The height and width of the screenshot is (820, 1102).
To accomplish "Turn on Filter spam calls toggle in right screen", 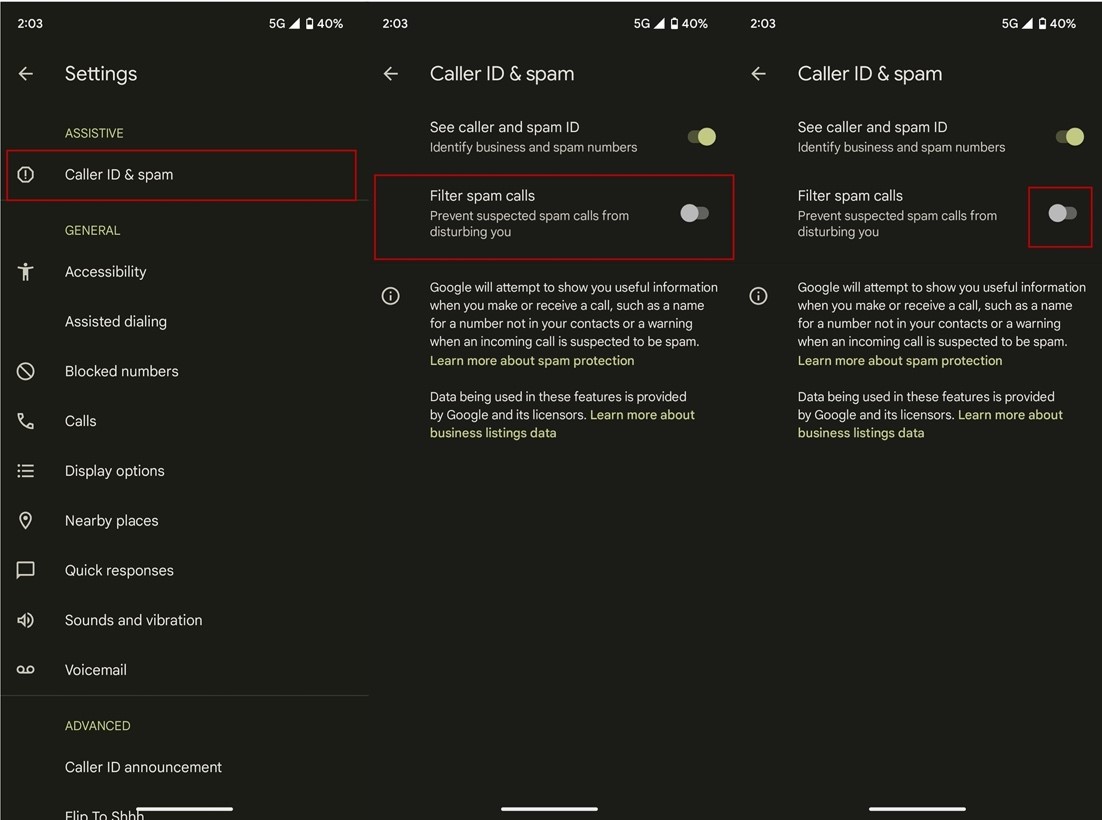I will coord(1062,213).
